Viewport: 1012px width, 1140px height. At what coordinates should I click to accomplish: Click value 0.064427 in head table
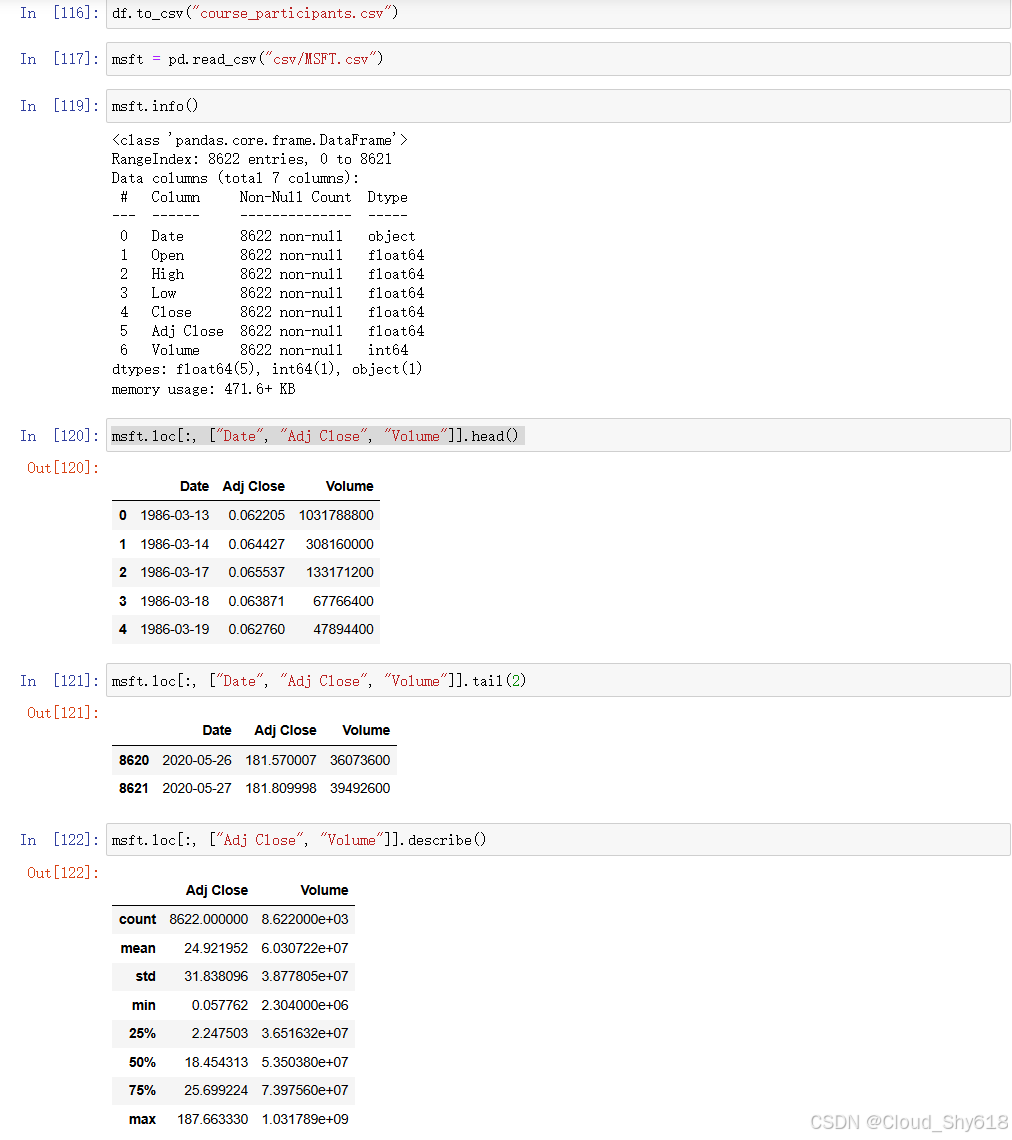point(257,545)
